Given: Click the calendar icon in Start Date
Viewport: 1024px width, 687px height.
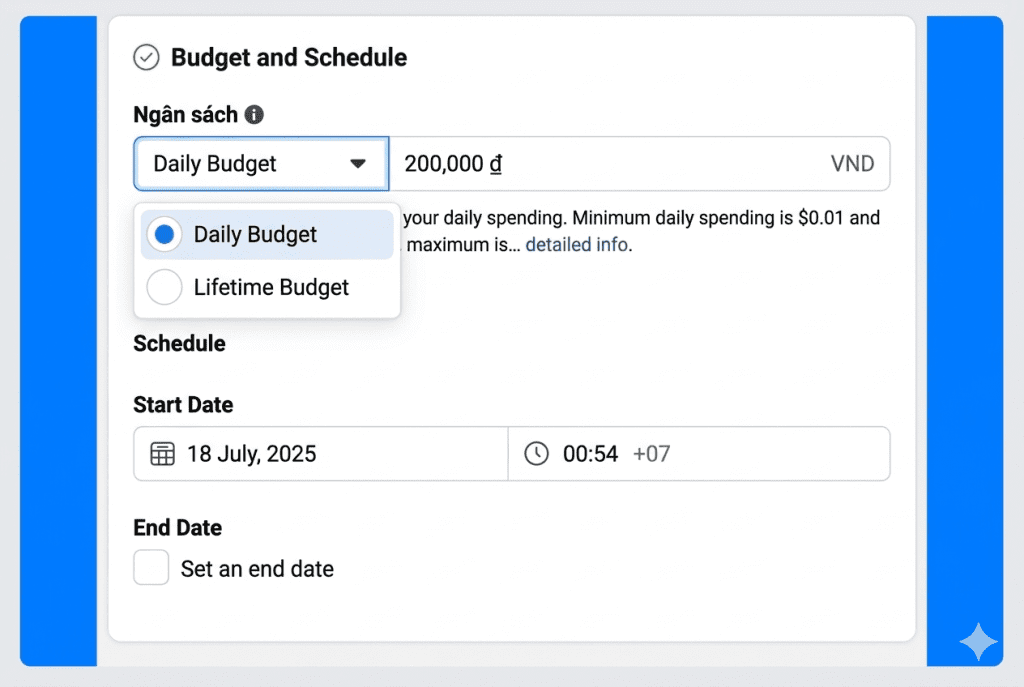Looking at the screenshot, I should coord(163,454).
